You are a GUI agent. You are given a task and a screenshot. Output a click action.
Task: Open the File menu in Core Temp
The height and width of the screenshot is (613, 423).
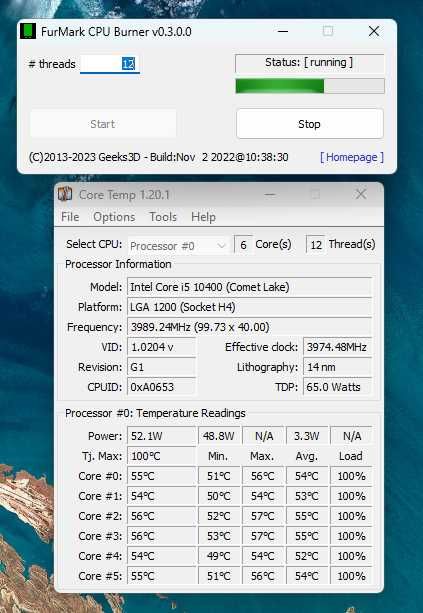pyautogui.click(x=70, y=217)
